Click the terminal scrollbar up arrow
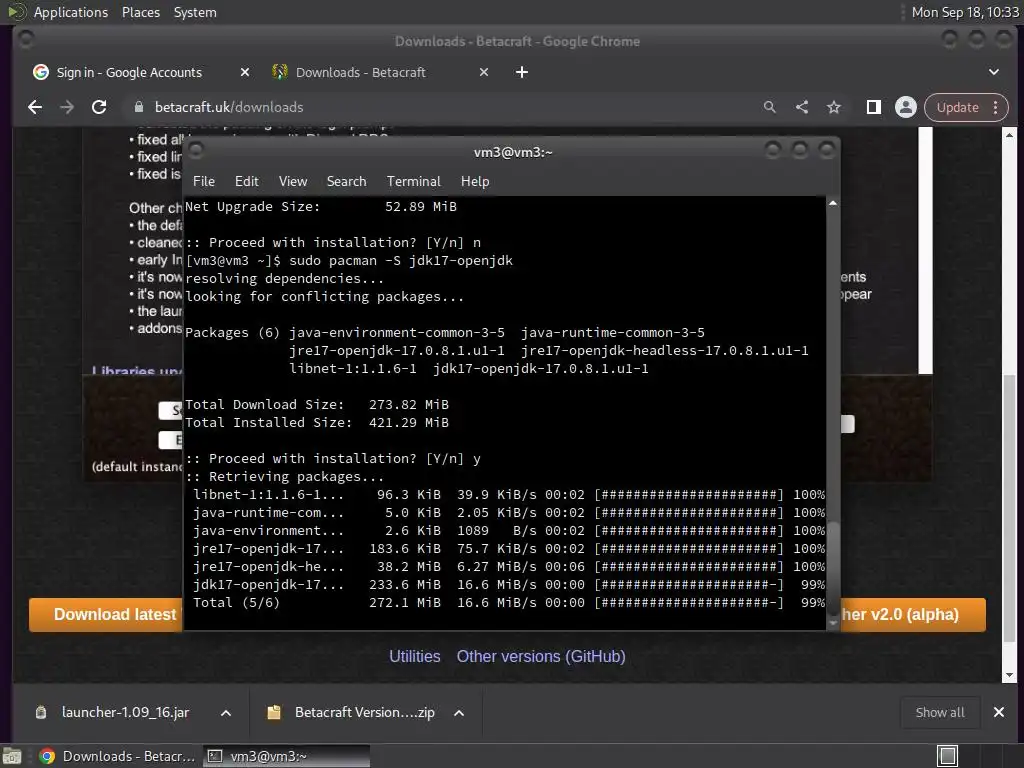The height and width of the screenshot is (768, 1024). coord(833,204)
